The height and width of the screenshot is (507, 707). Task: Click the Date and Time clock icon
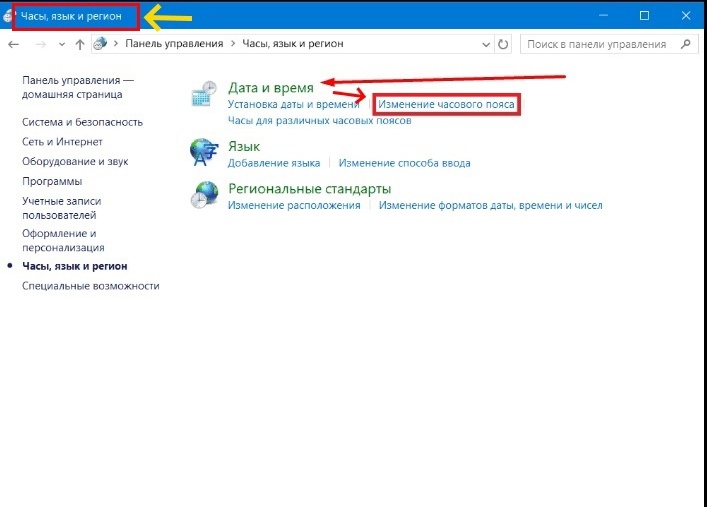[x=204, y=96]
